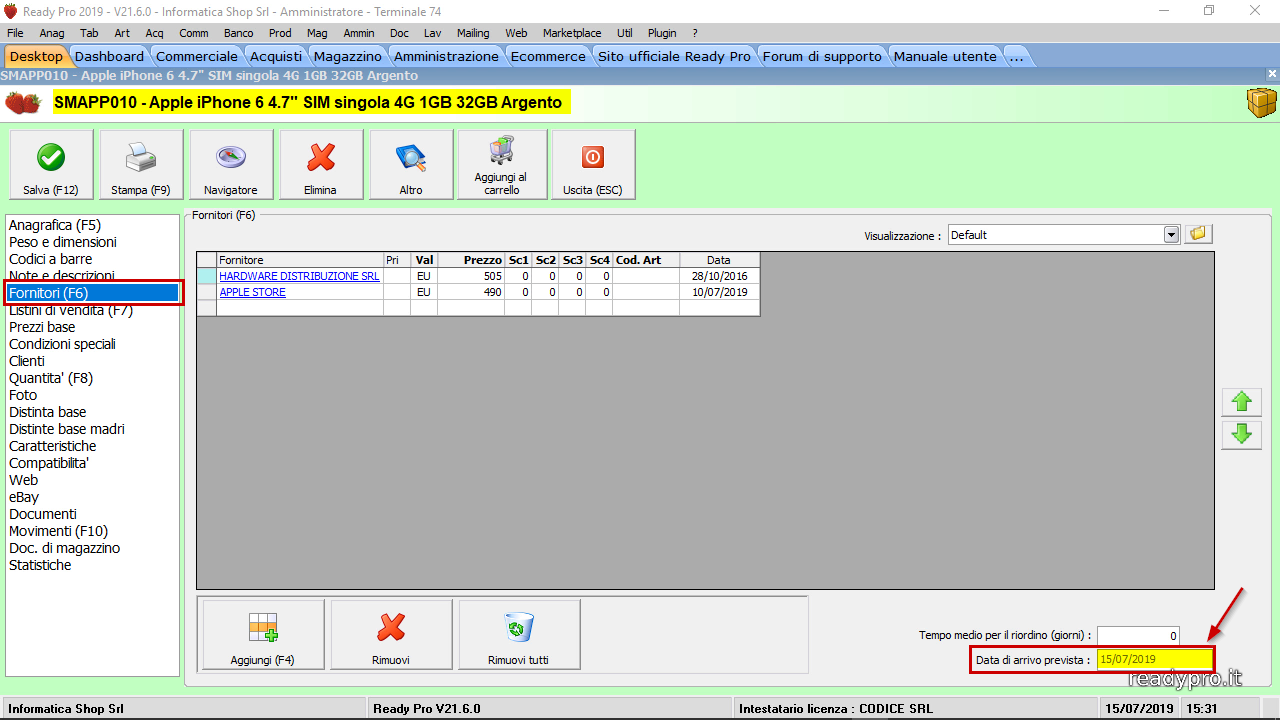
Task: Switch to the Amministrazione tab
Action: coord(446,56)
